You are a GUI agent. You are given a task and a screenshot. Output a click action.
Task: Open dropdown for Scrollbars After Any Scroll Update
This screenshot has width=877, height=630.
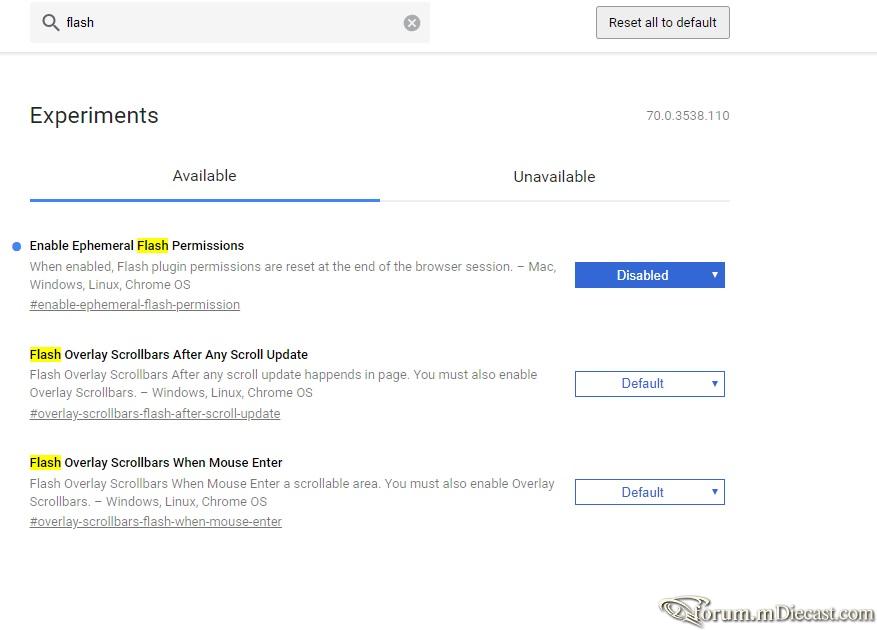point(650,384)
